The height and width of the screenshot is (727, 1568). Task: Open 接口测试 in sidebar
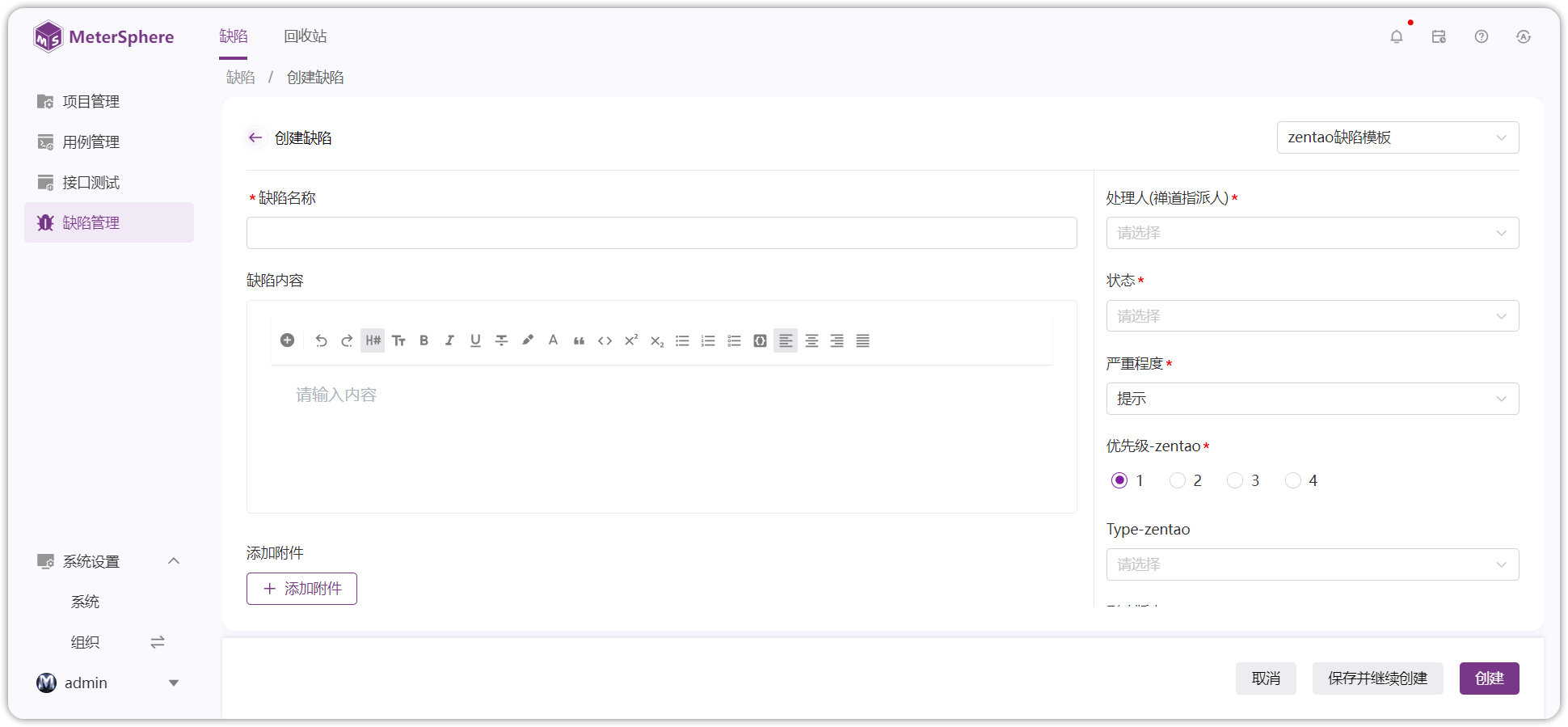pyautogui.click(x=109, y=182)
